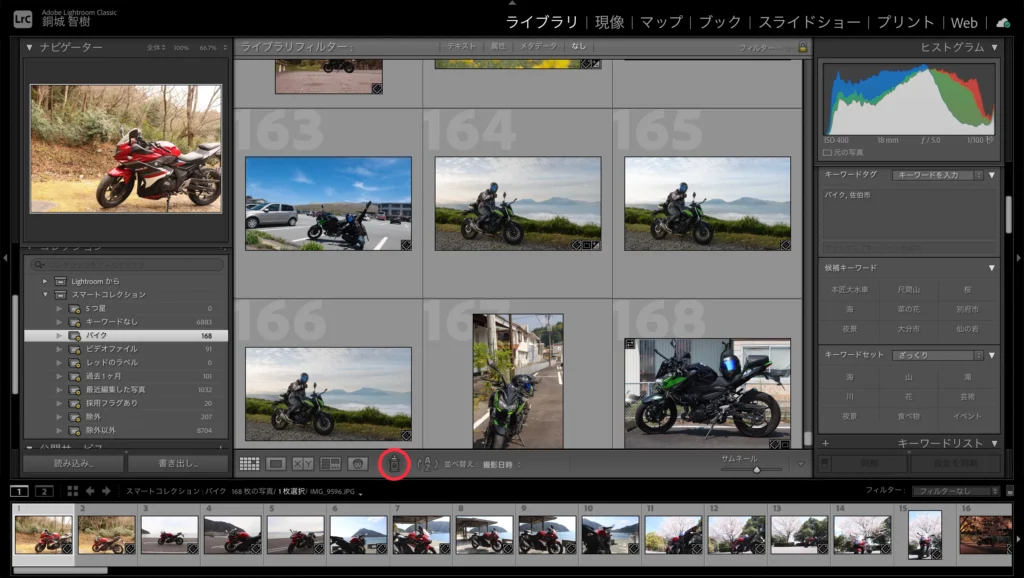
Task: Open the マップ module tab
Action: point(661,22)
